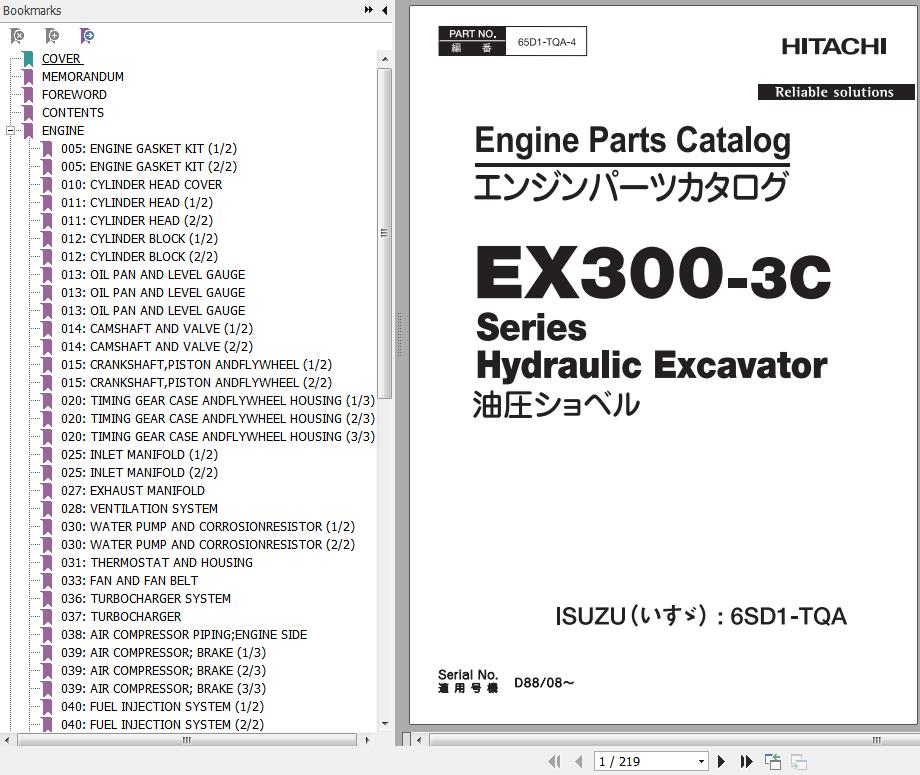This screenshot has height=775, width=920.
Task: Open the FOREWORD bookmark
Action: point(74,95)
